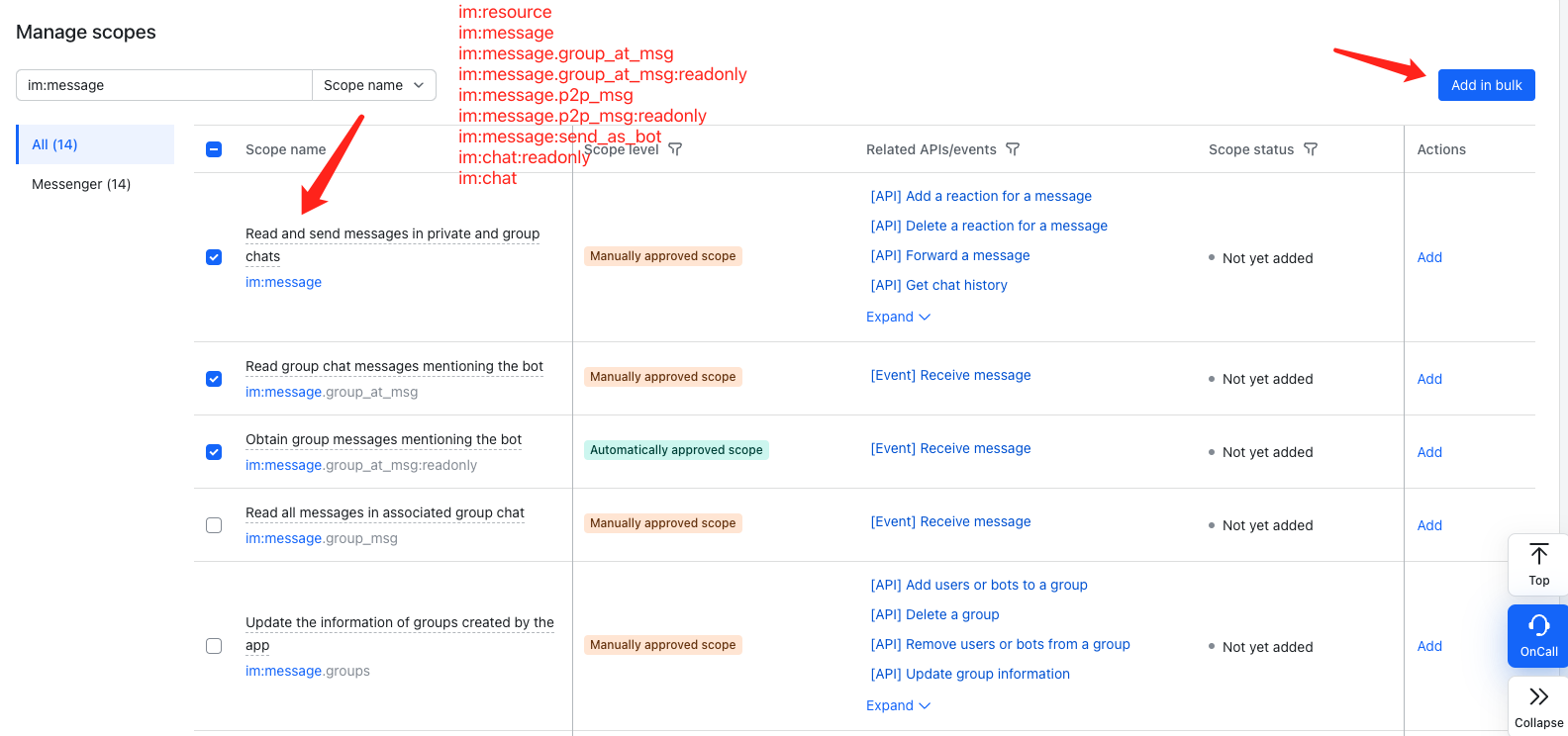Open the filter on the Scope level column

click(x=675, y=148)
